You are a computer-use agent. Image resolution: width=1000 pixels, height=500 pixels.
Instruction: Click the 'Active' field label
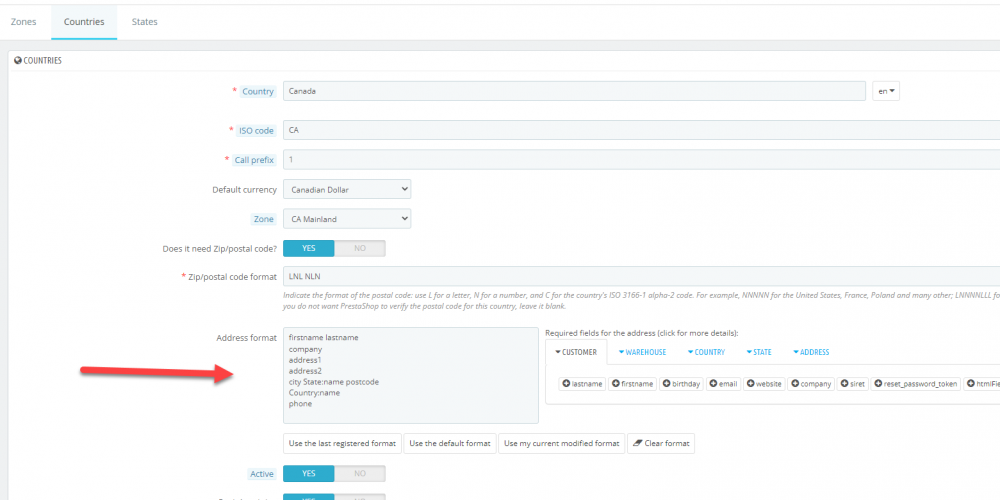coord(262,474)
